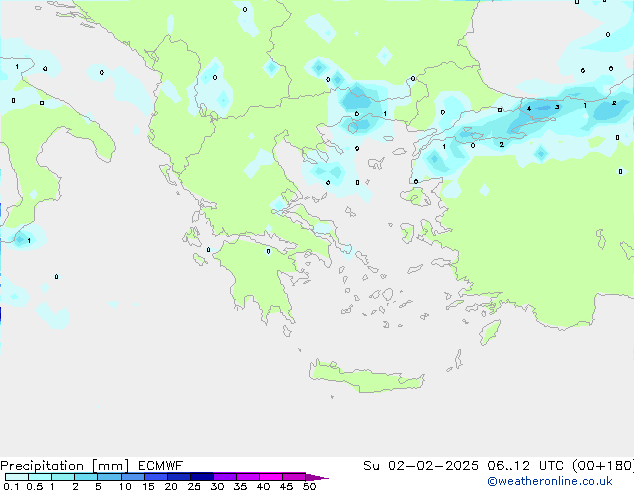
Task: Select the 5–10 mm legend swatch
Action: tap(109, 477)
